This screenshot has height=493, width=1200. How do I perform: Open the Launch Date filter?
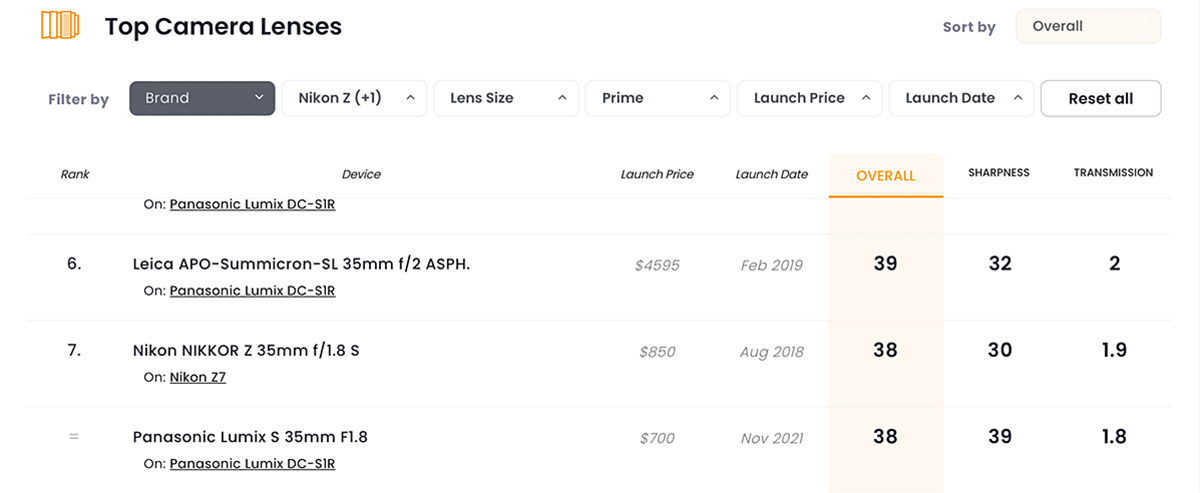tap(962, 98)
